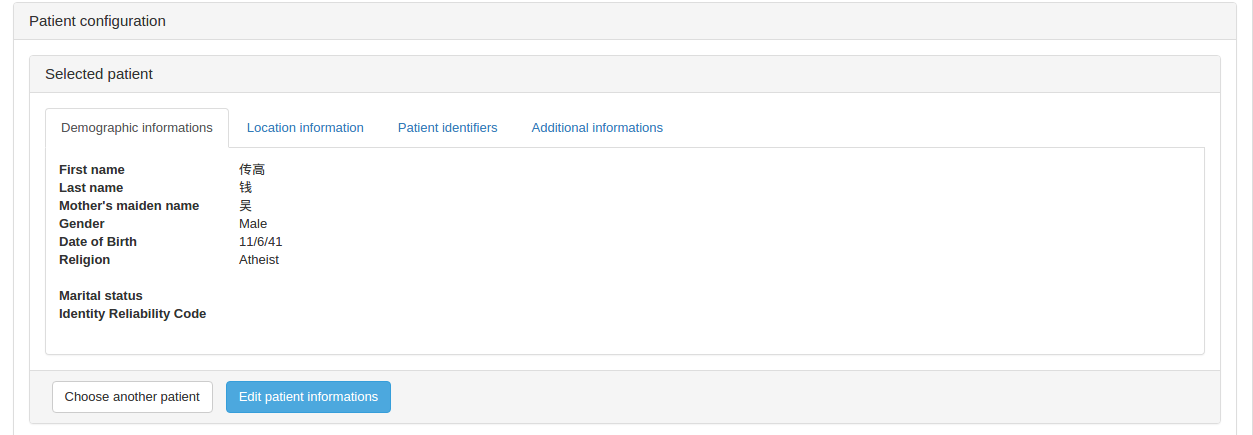Click the Marital status label

pos(101,296)
